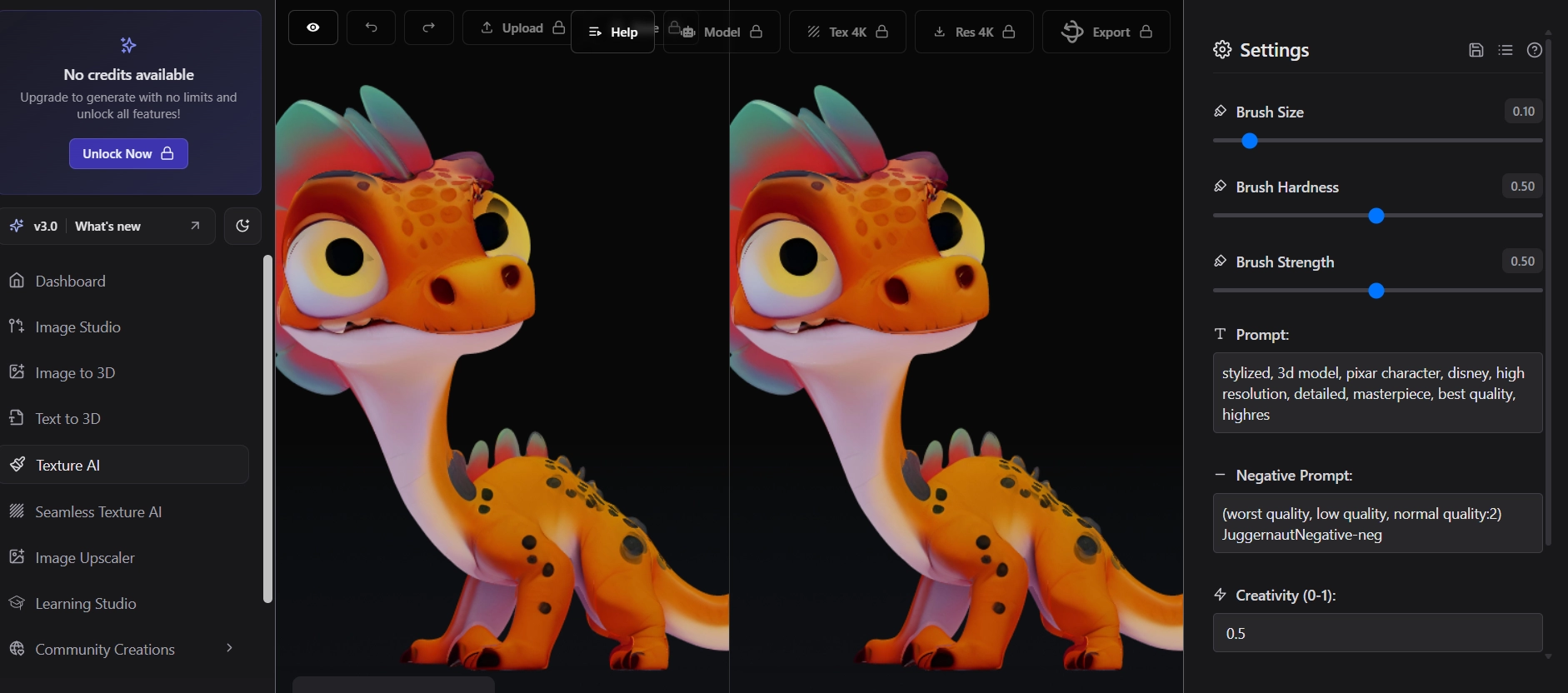Open the settings list icon
Viewport: 1568px width, 693px height.
[1505, 50]
